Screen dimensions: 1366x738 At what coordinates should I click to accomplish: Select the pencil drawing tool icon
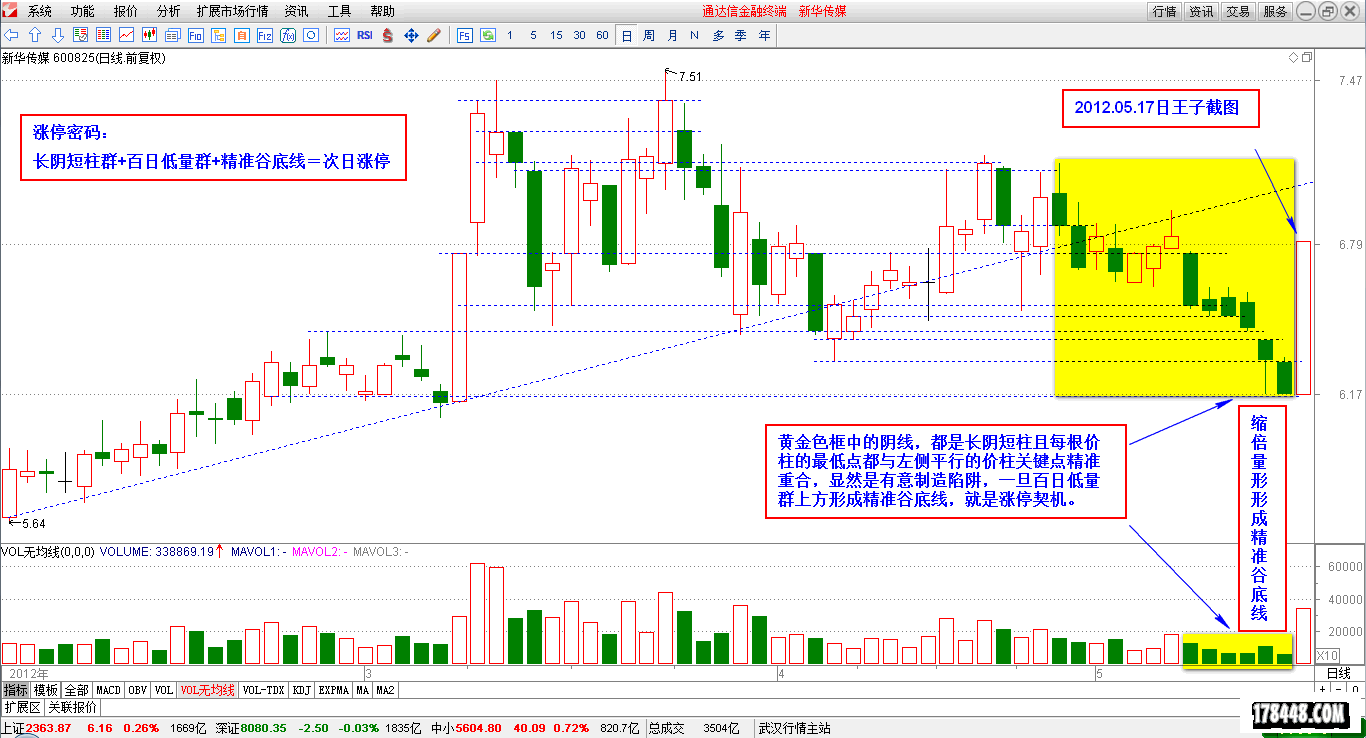(434, 35)
